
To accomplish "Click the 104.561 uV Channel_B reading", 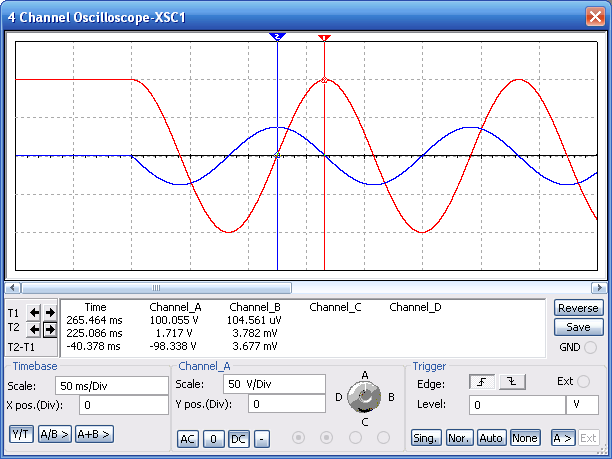I will (x=254, y=320).
